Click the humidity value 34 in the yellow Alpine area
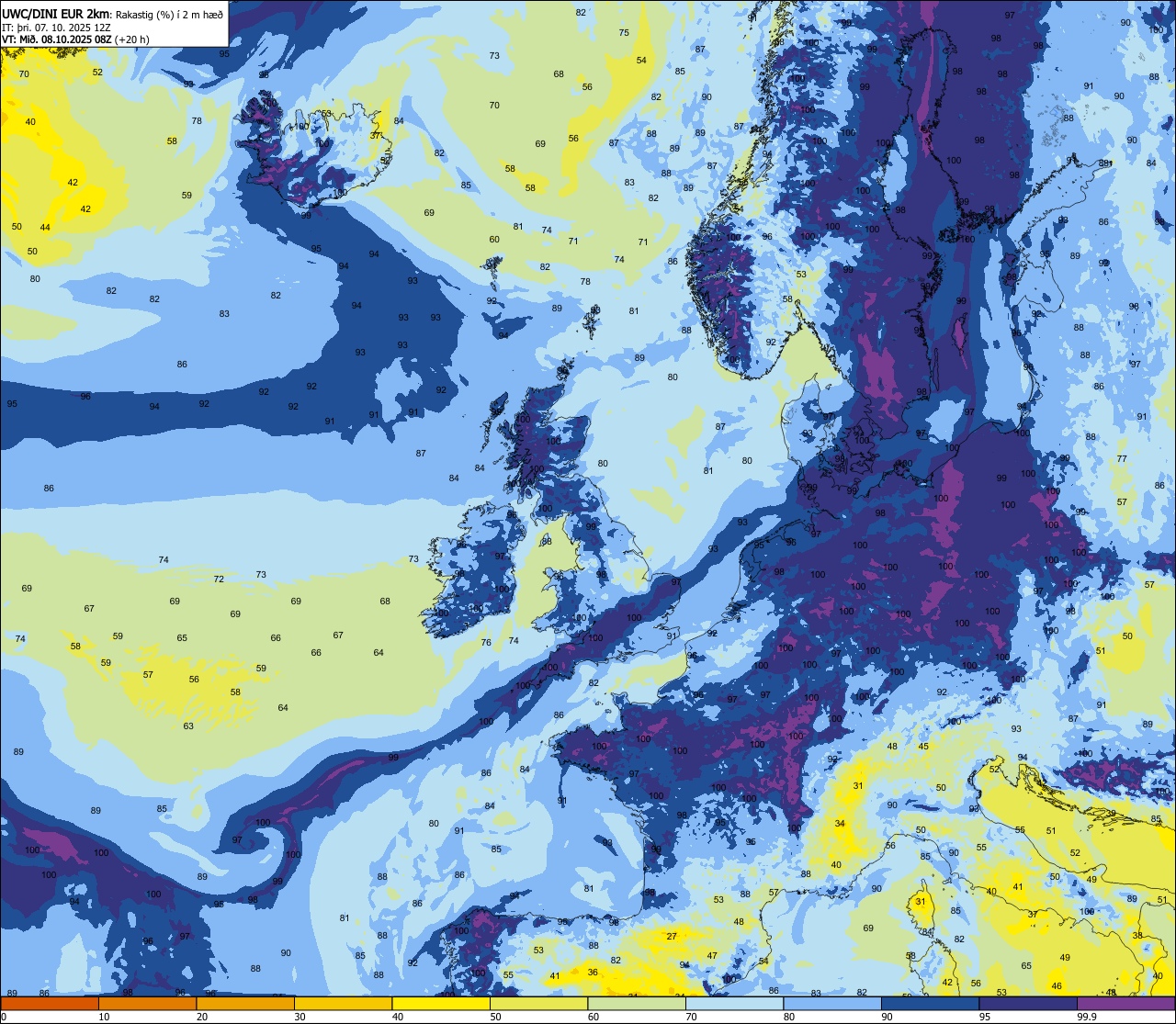This screenshot has height=1024, width=1176. click(x=840, y=823)
